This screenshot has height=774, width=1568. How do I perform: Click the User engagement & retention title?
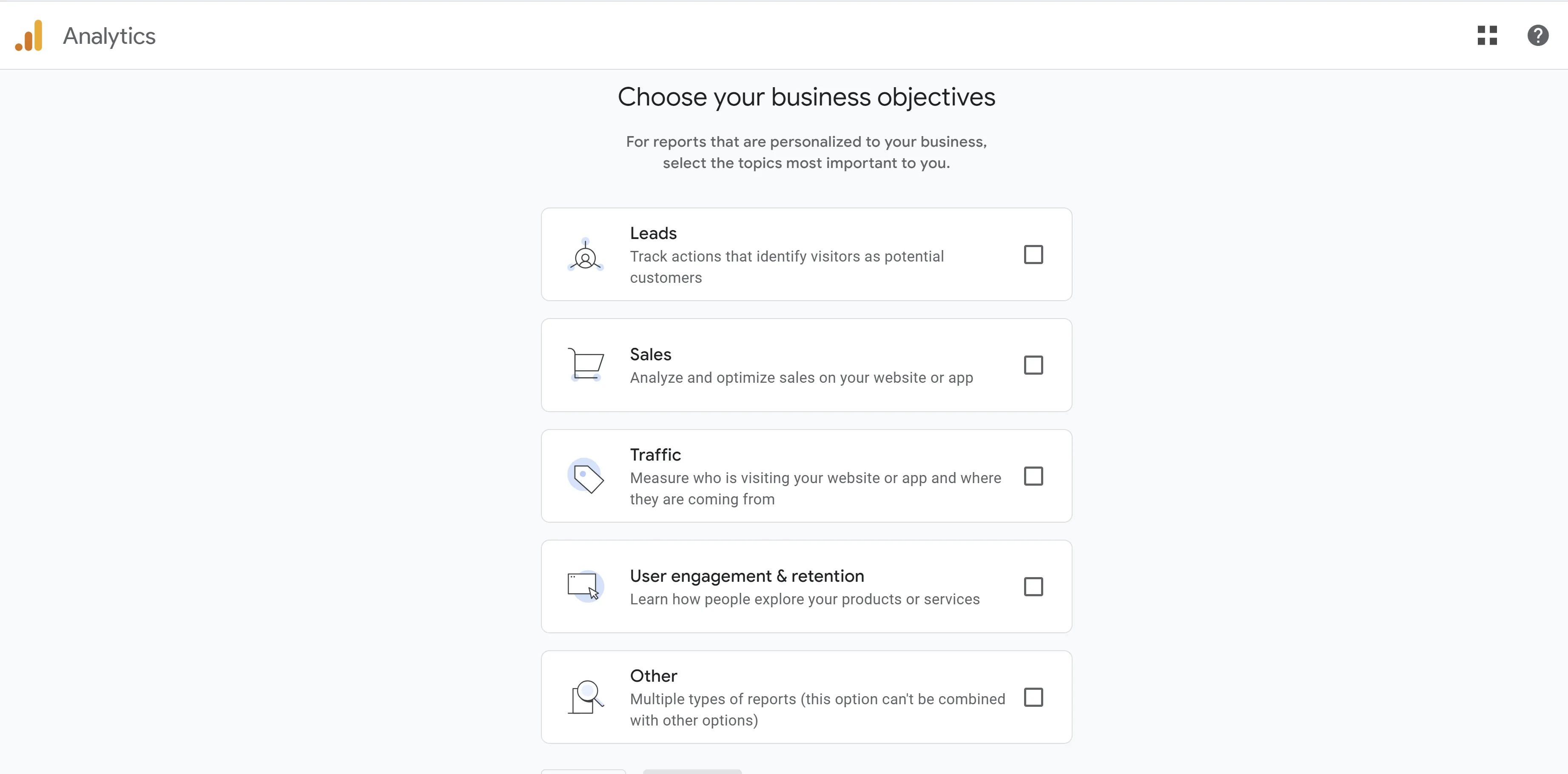coord(747,576)
